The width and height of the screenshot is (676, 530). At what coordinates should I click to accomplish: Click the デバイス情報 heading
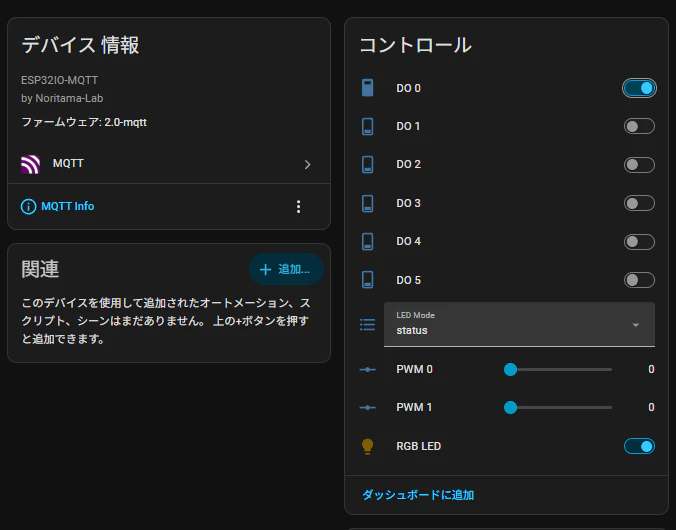[80, 45]
